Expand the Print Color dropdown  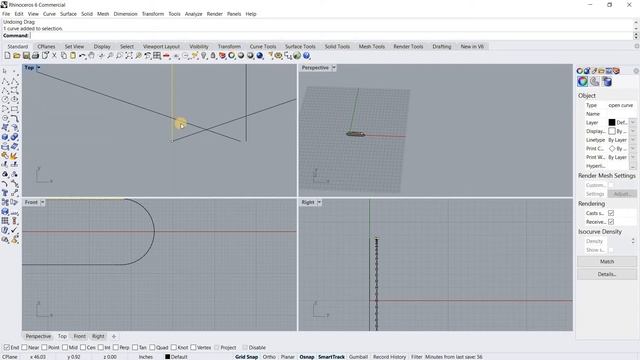(x=633, y=149)
